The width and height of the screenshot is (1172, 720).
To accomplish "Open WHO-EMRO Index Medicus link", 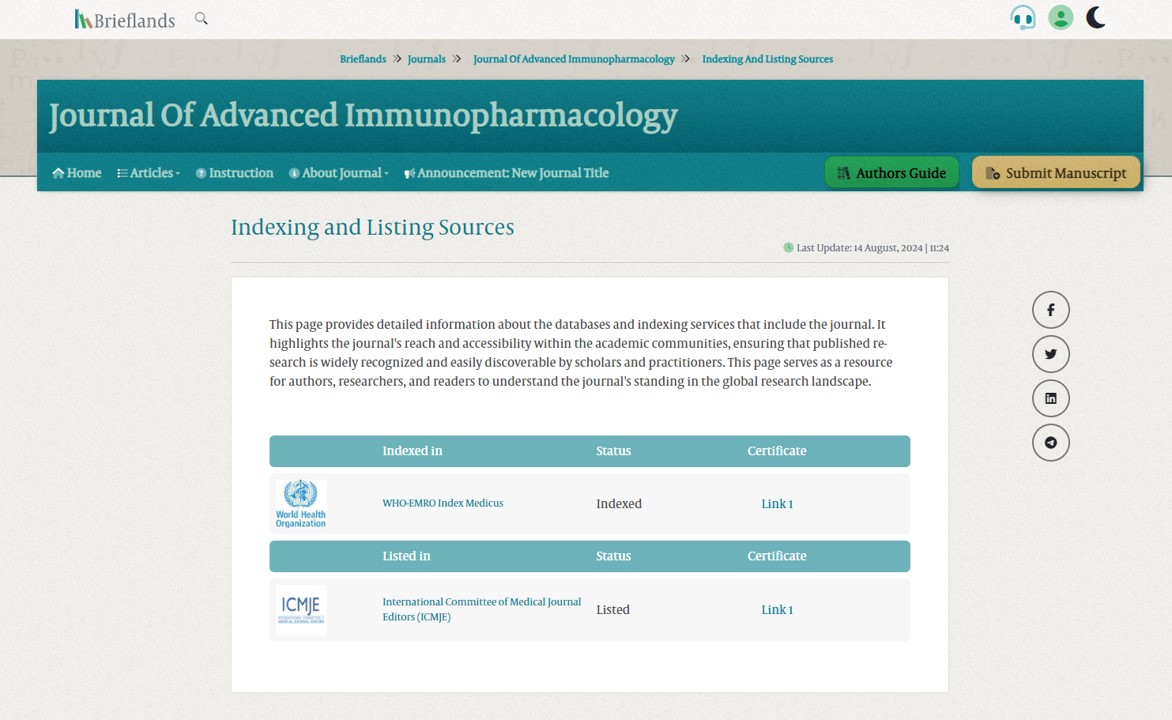I will point(442,503).
